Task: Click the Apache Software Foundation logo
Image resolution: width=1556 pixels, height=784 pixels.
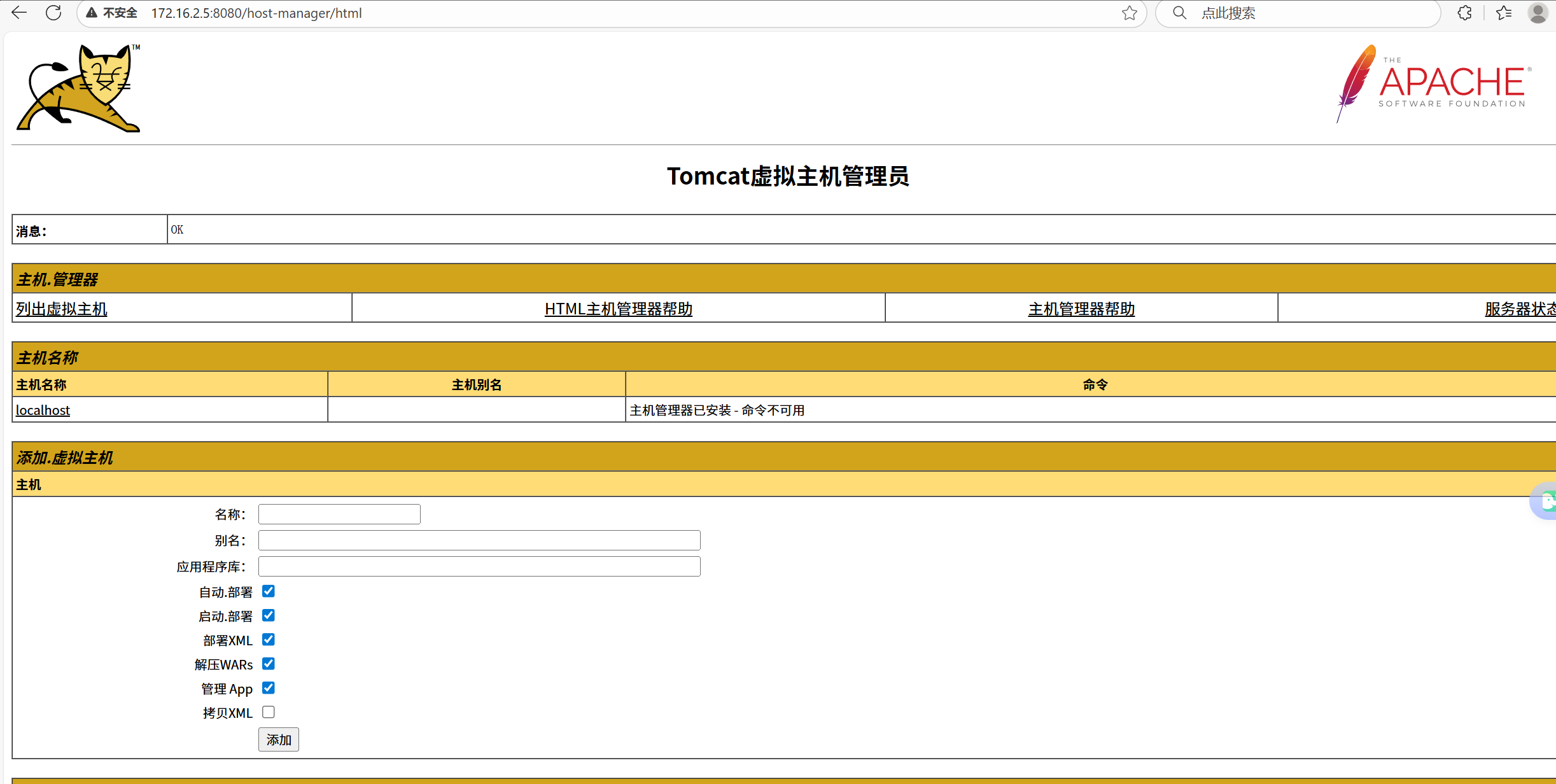Action: 1434,84
